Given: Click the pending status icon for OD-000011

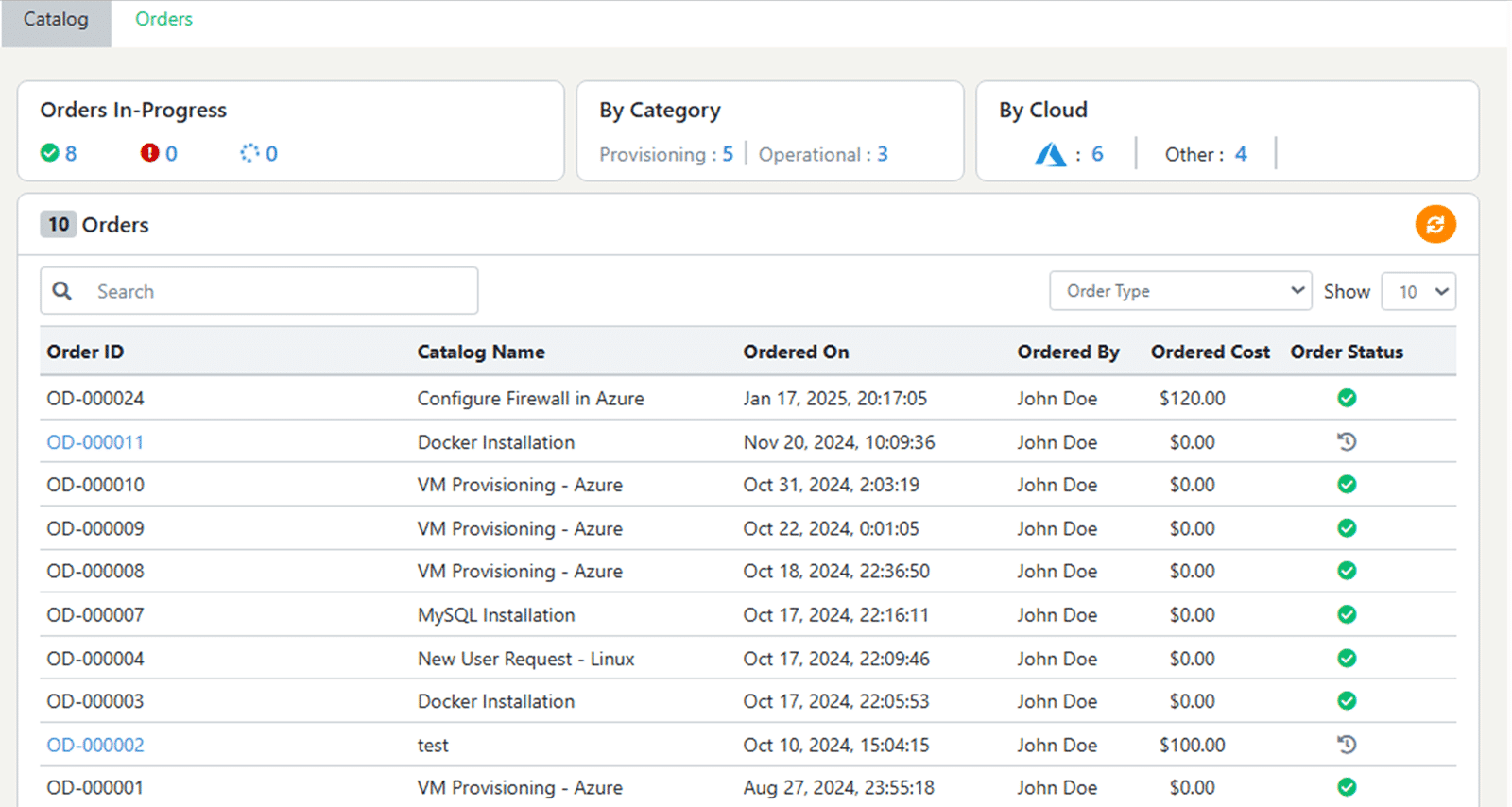Looking at the screenshot, I should click(x=1347, y=441).
